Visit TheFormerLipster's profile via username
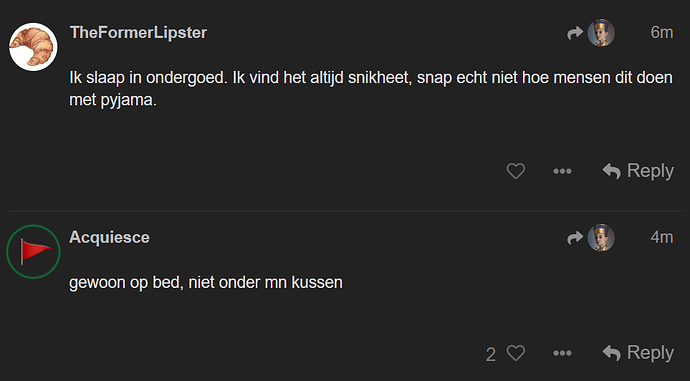 (x=138, y=33)
